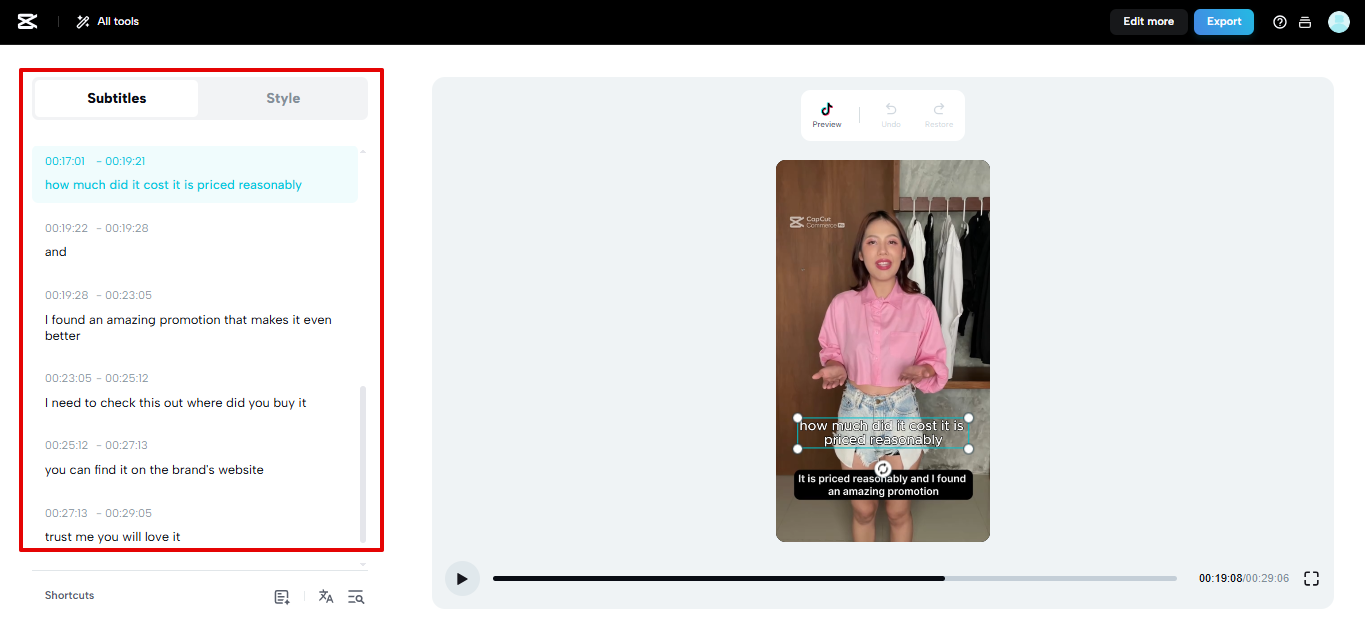The height and width of the screenshot is (640, 1365).
Task: Click the Export button
Action: (1223, 21)
